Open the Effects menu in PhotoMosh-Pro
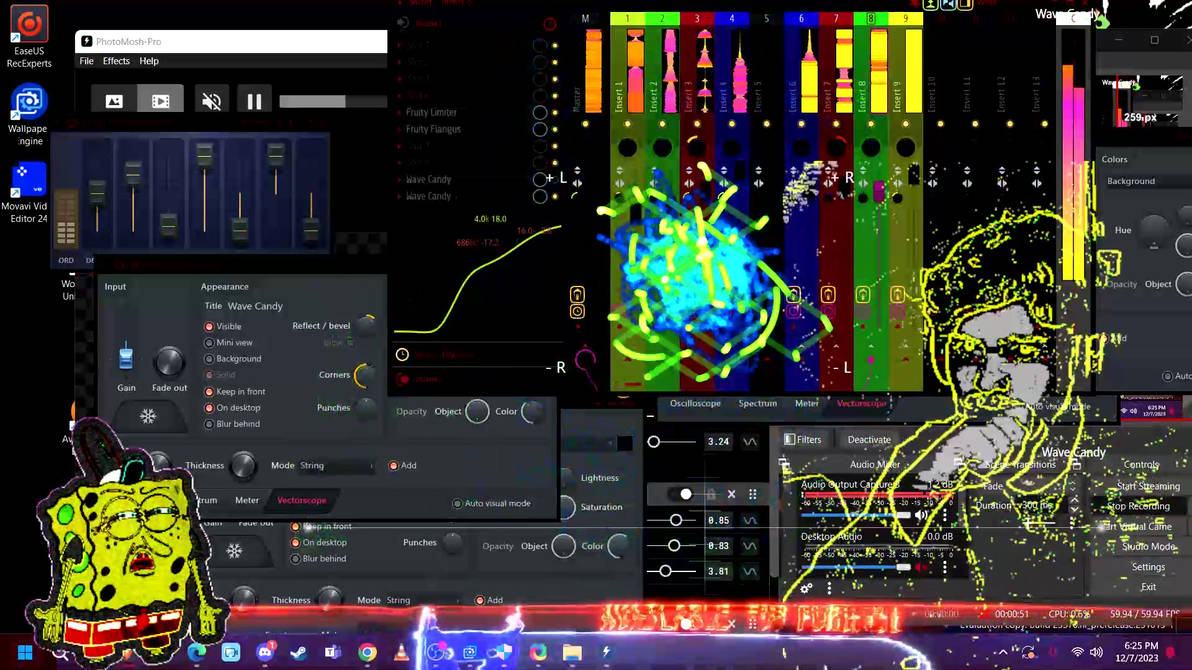The image size is (1192, 670). (116, 61)
